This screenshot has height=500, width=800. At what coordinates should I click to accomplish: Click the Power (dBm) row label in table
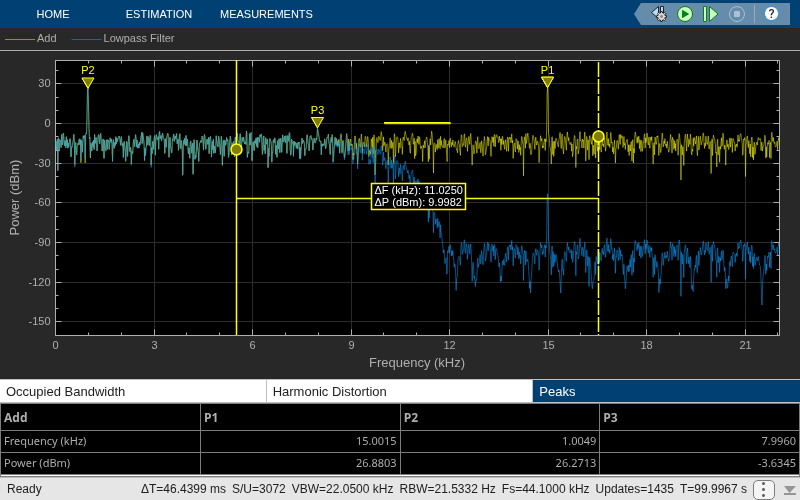[x=37, y=463]
